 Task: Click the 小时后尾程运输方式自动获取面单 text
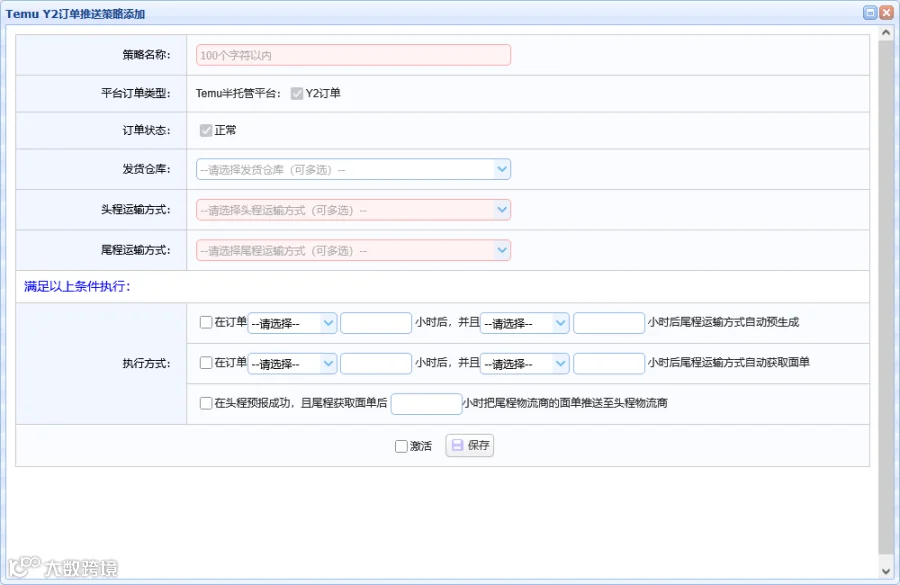[729, 362]
